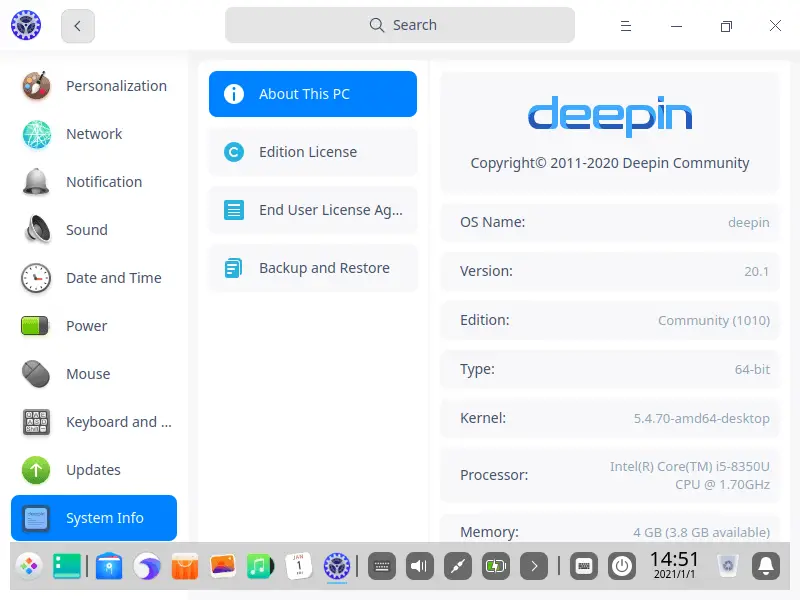This screenshot has height=600, width=800.
Task: Open the green multitasking view dock icon
Action: 67,566
